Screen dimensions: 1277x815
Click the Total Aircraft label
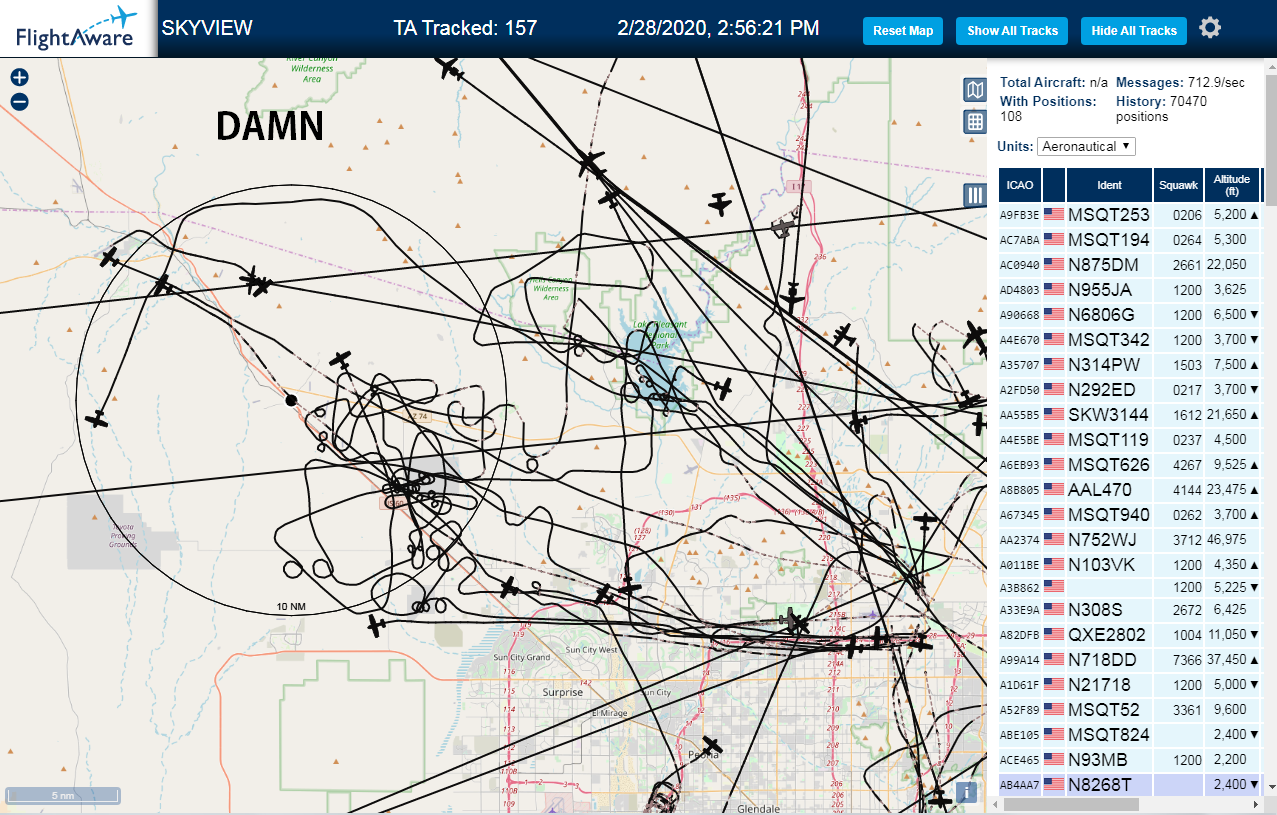[x=1043, y=82]
